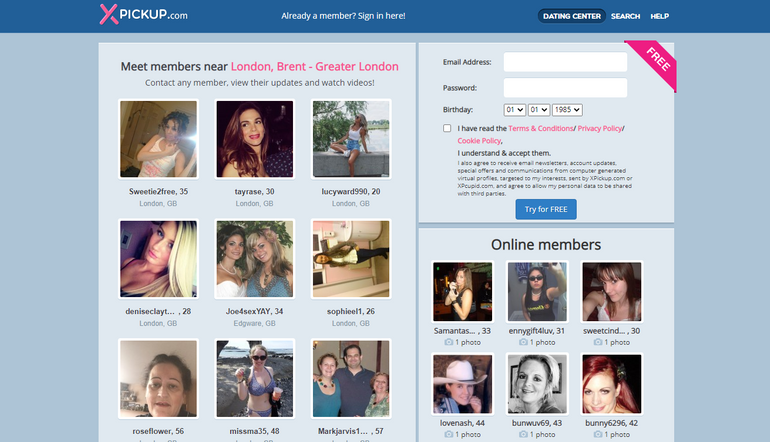The height and width of the screenshot is (442, 770).
Task: Focus the Email Address input field
Action: pyautogui.click(x=565, y=62)
